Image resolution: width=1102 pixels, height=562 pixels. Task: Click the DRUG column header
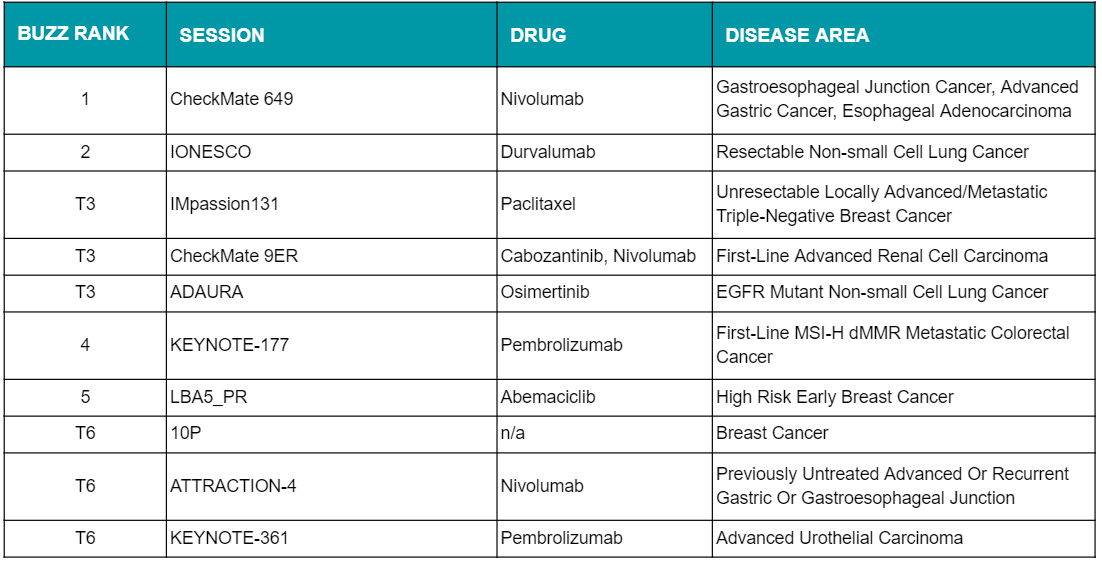[604, 34]
